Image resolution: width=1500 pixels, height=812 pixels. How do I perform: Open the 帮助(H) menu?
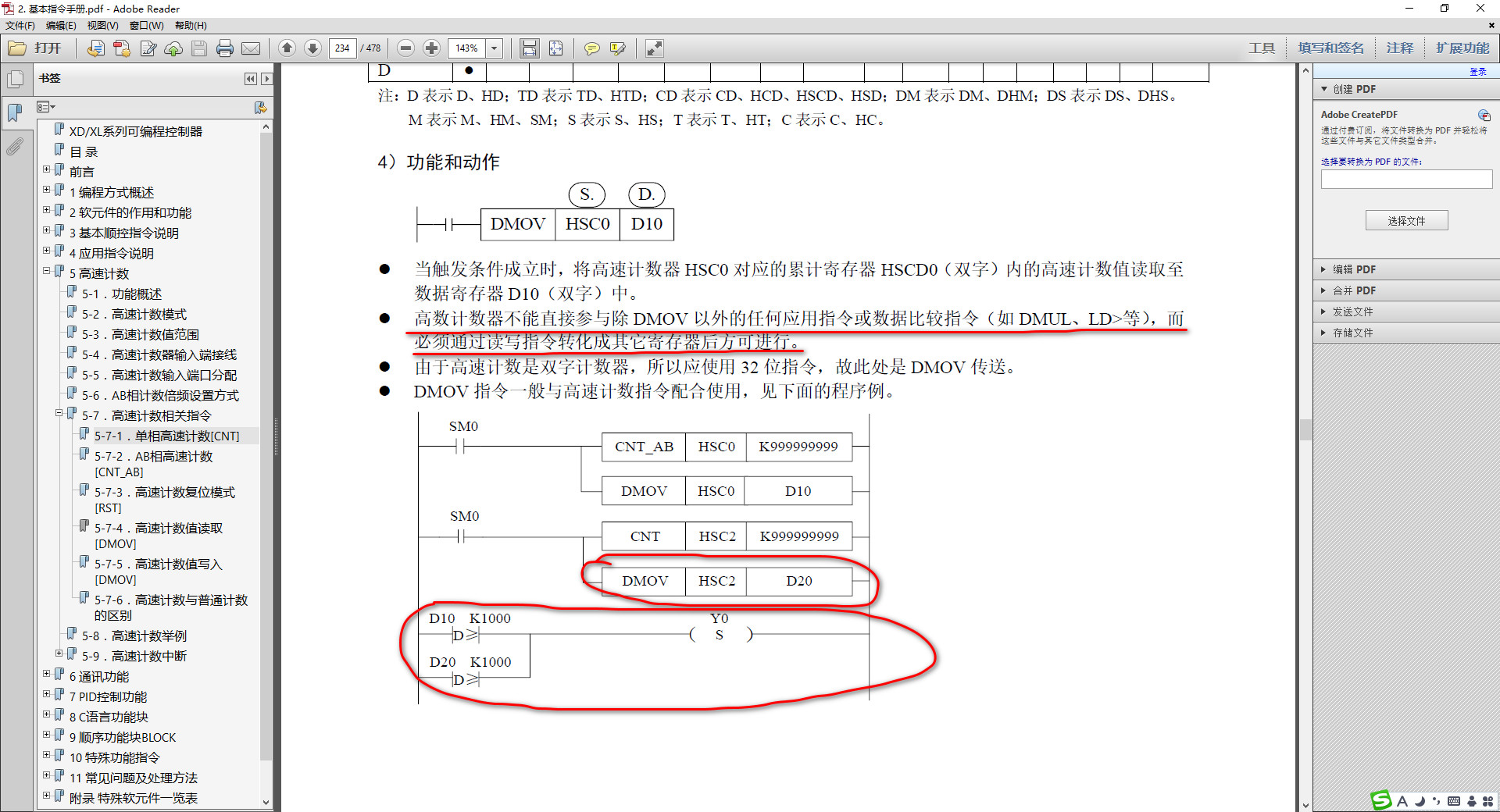[191, 26]
